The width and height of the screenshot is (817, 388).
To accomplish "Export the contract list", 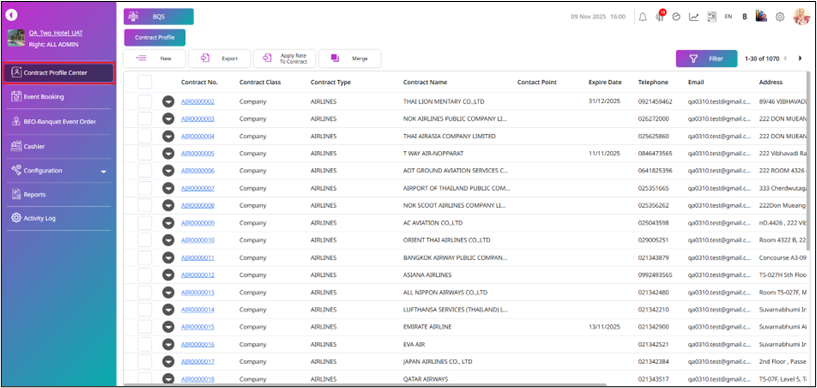I will pos(219,58).
